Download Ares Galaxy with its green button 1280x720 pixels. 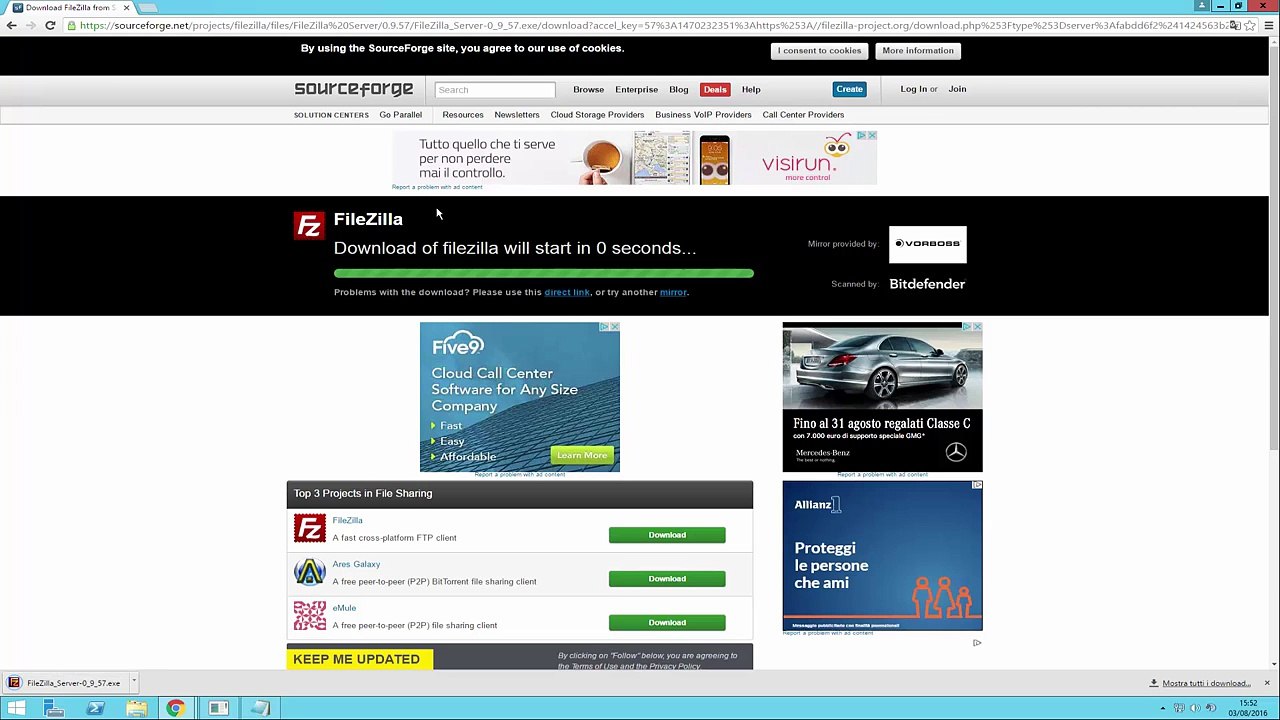tap(667, 579)
